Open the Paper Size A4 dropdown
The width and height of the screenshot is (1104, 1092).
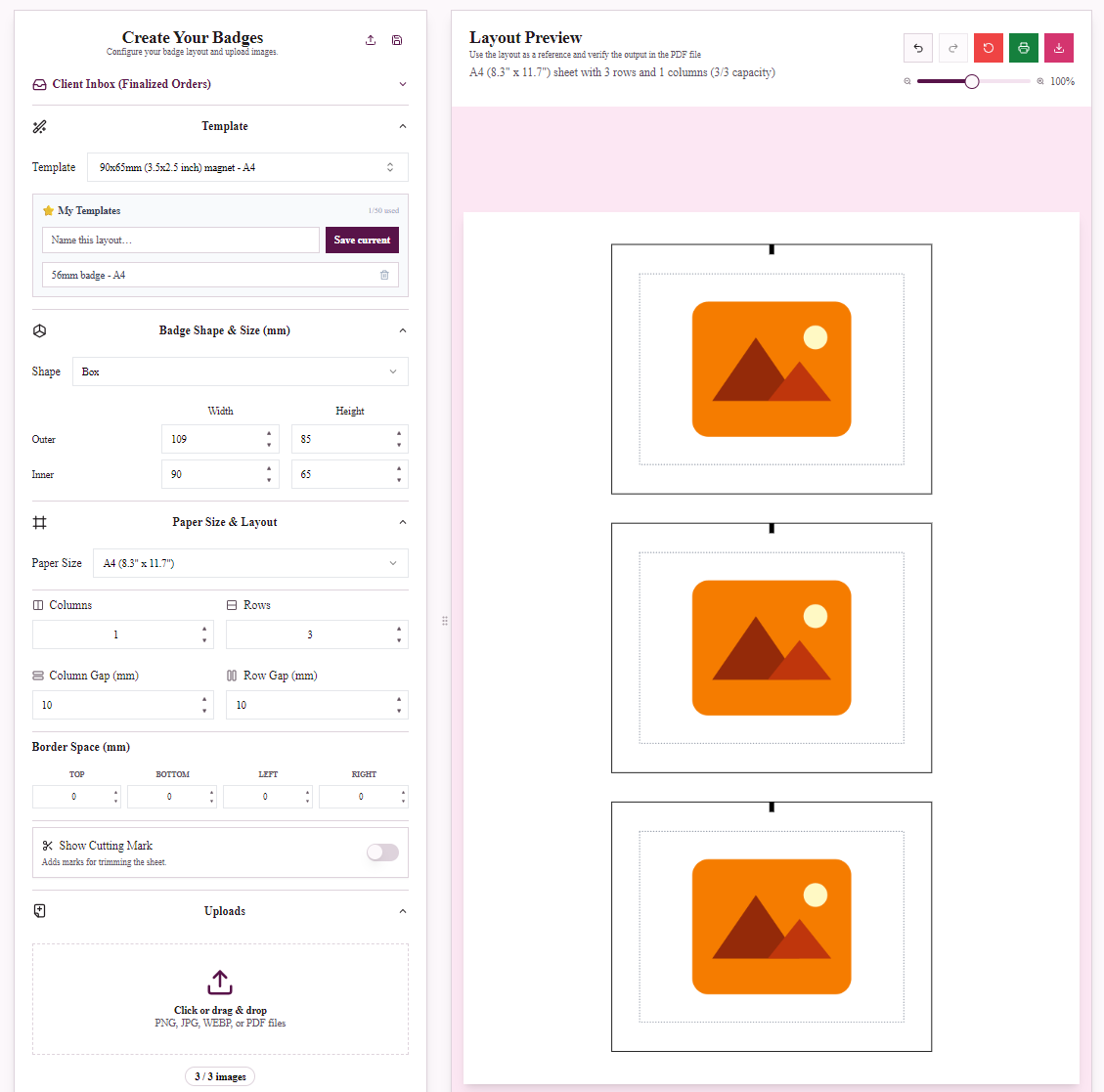coord(250,563)
